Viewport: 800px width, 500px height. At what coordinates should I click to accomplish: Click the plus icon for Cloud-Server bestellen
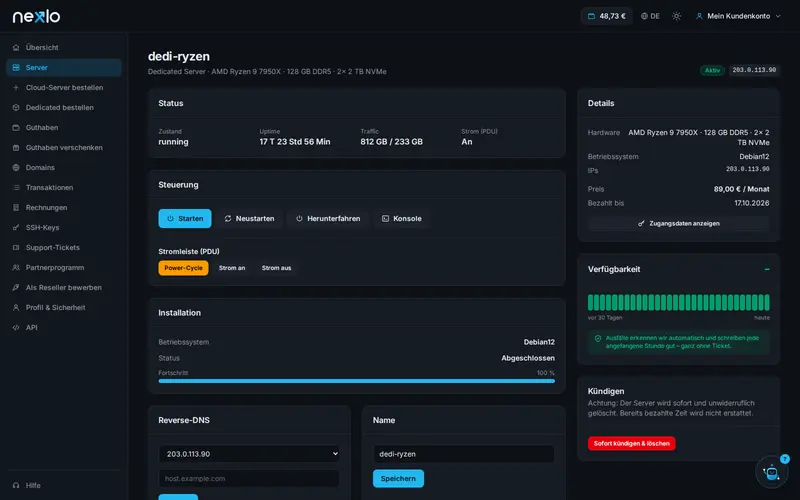pos(16,87)
